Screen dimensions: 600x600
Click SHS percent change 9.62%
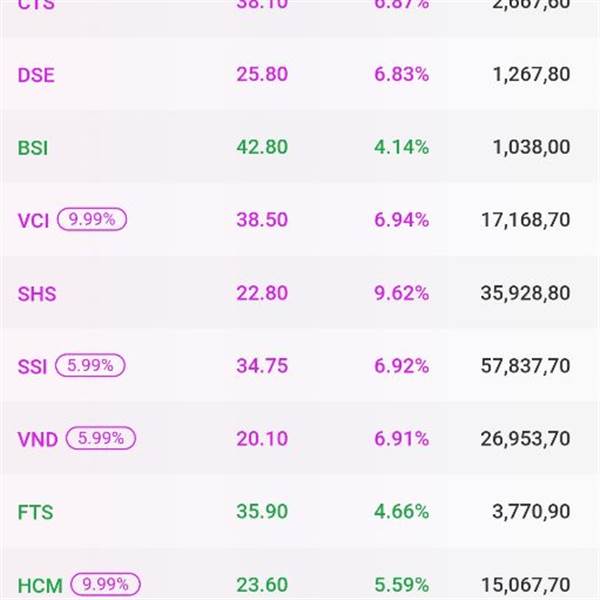(x=401, y=293)
